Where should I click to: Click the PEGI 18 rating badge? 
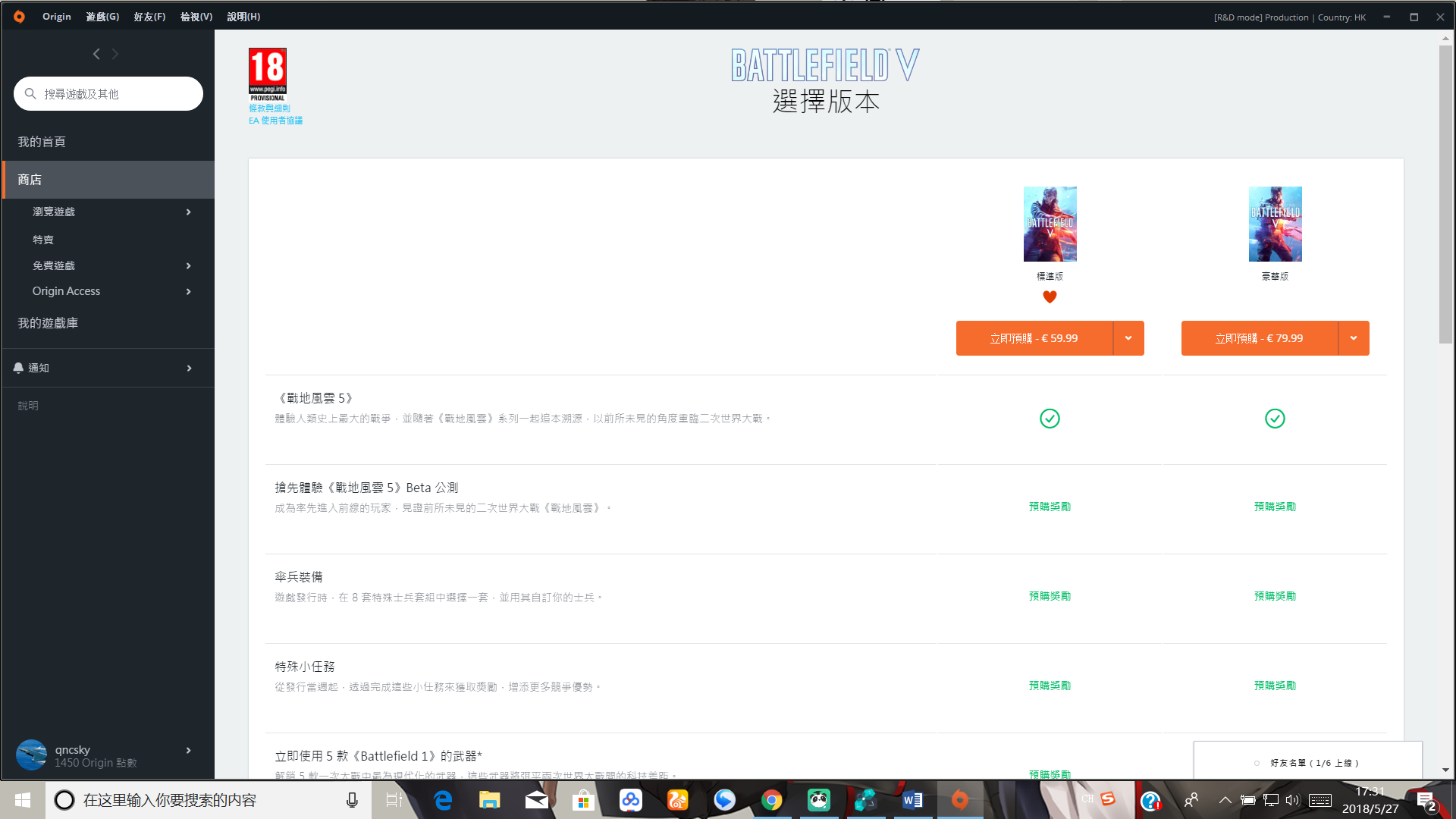(268, 74)
